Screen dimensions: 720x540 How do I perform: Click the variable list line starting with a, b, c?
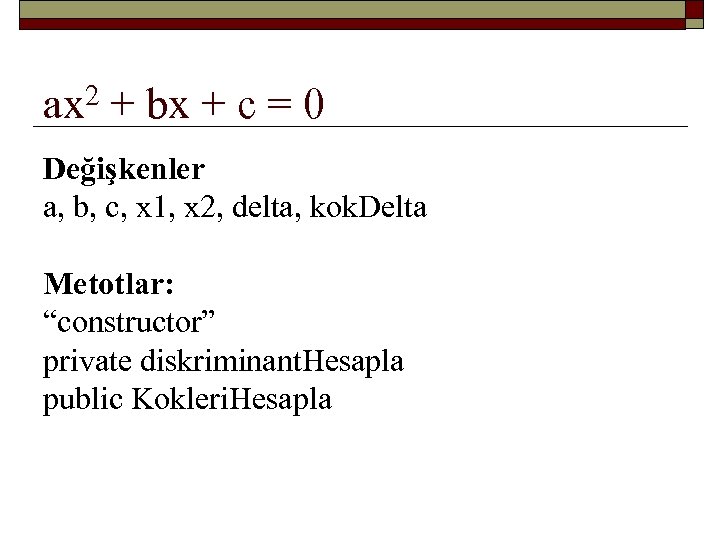click(234, 208)
